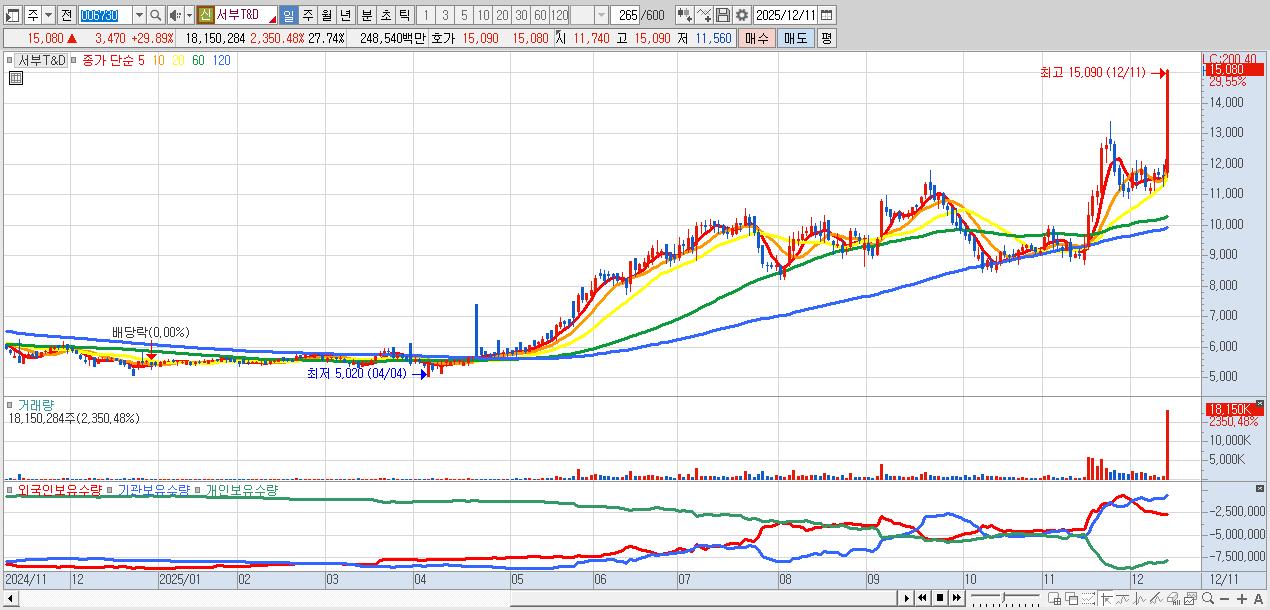
Task: Select interval 30 button
Action: pyautogui.click(x=521, y=15)
